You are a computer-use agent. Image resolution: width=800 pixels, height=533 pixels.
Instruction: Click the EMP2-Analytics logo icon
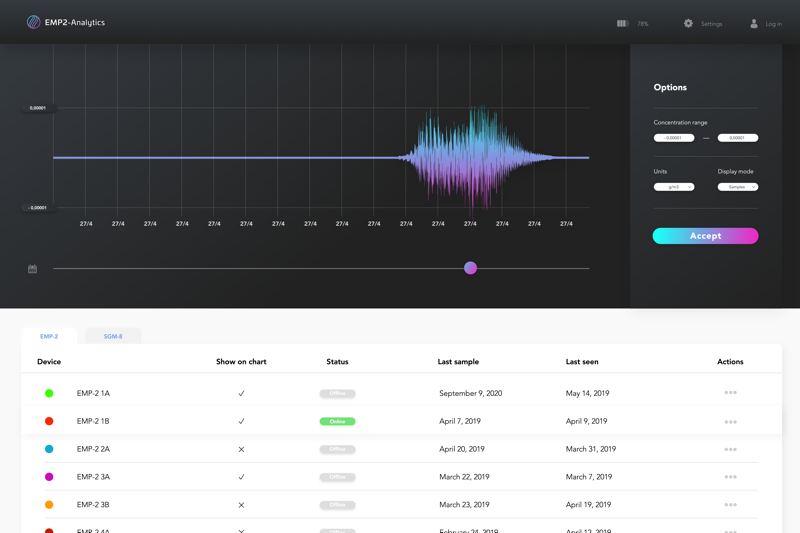[x=34, y=22]
